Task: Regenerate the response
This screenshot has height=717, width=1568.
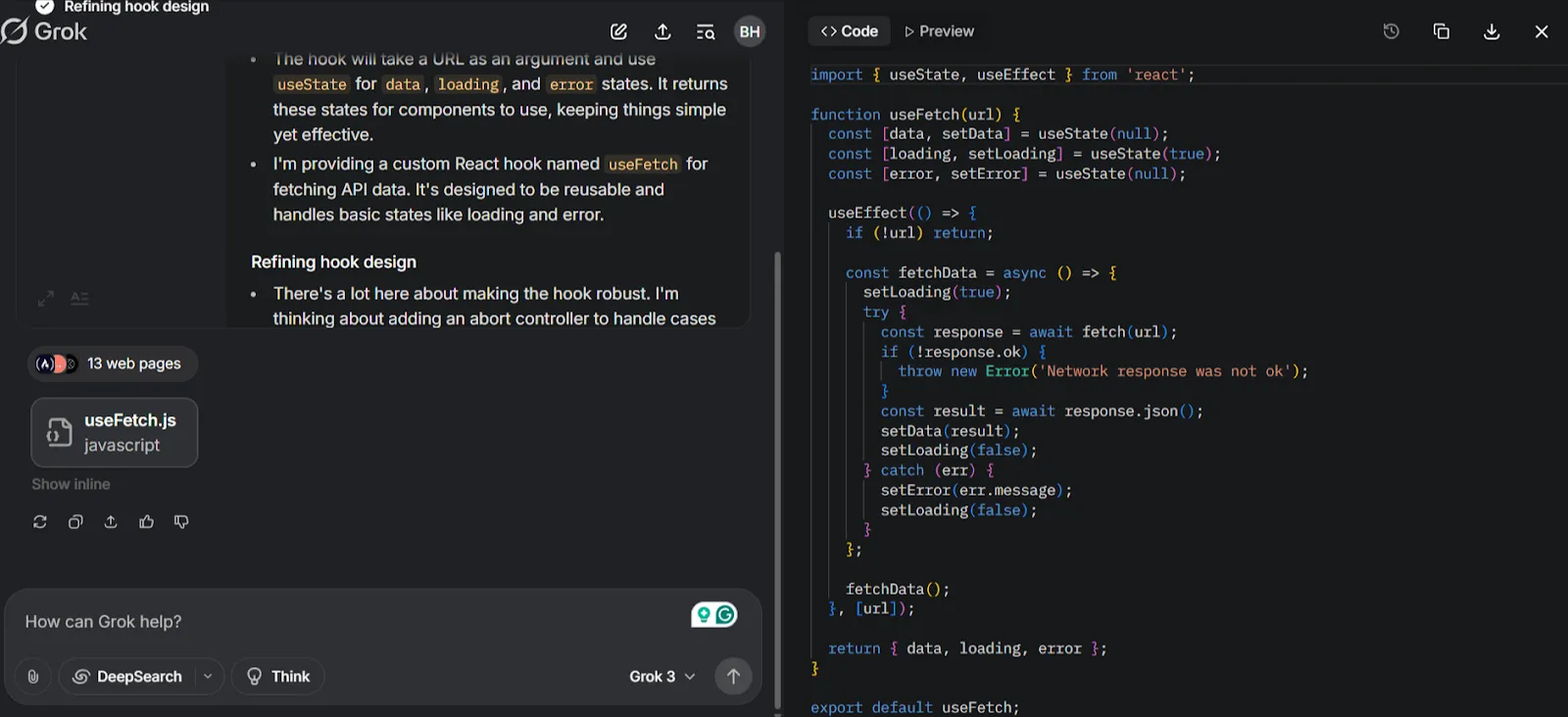Action: coord(40,522)
